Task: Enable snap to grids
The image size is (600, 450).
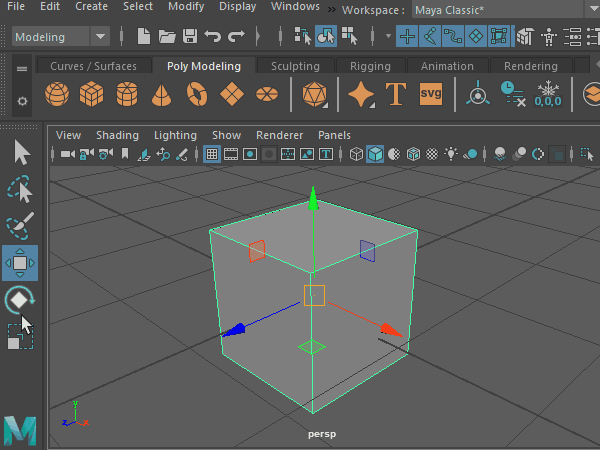Action: (407, 37)
